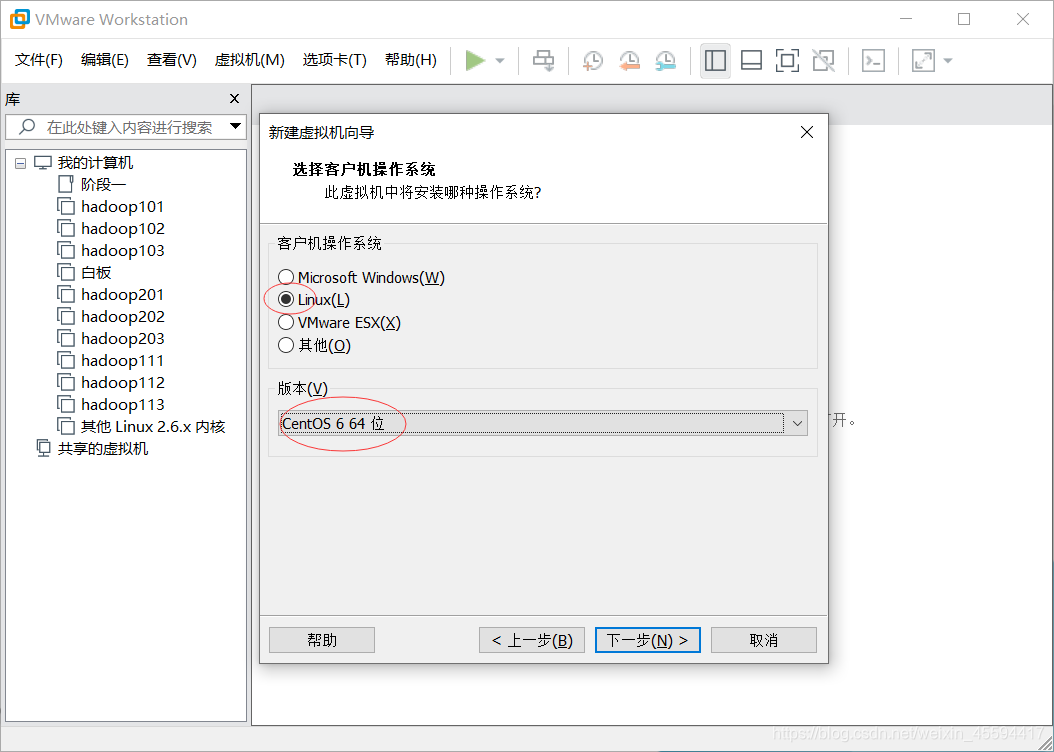Screen dimensions: 1054x752
Task: Click the 下一步(N) next button
Action: 647,640
